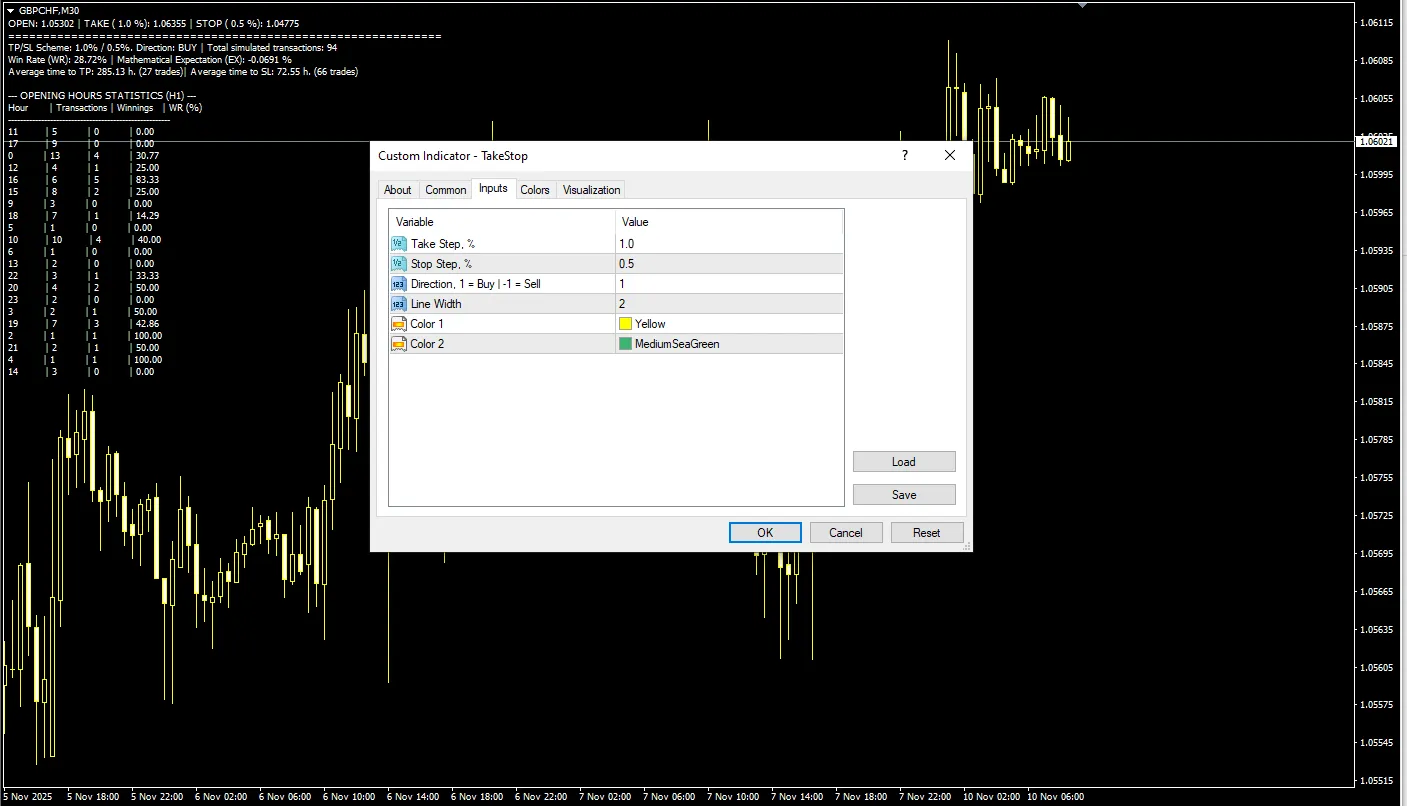Click the MediumSeaGreen color swatch

tap(625, 344)
